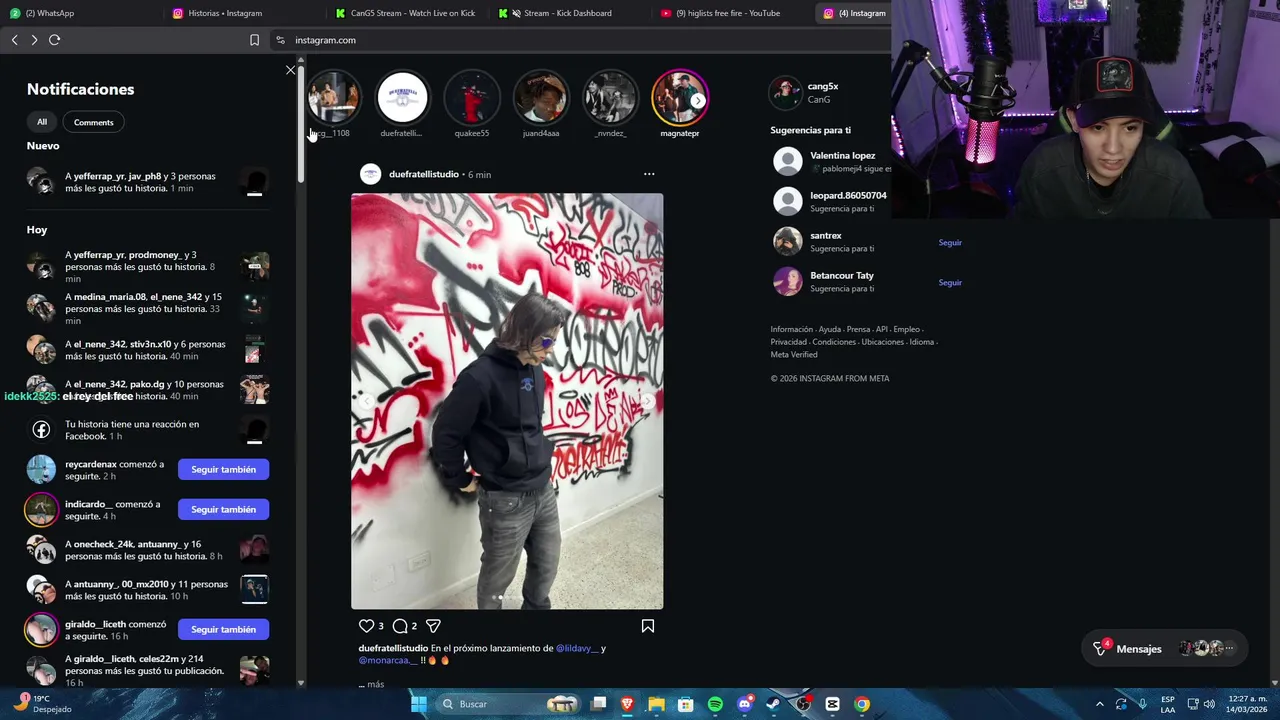1280x720 pixels.
Task: Bookmark page with address bar icon
Action: click(x=254, y=40)
